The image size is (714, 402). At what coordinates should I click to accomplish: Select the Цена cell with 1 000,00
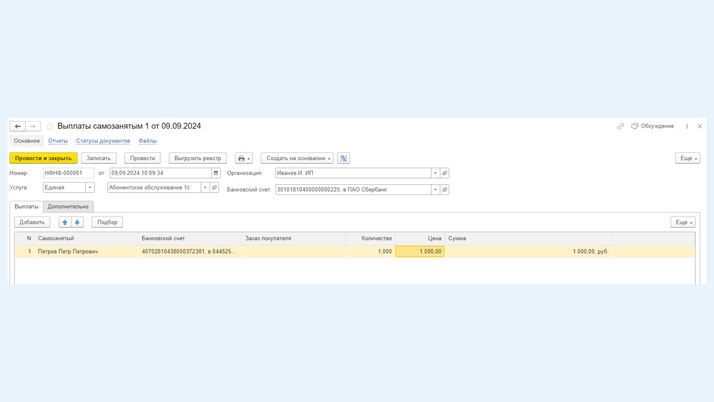pyautogui.click(x=419, y=252)
